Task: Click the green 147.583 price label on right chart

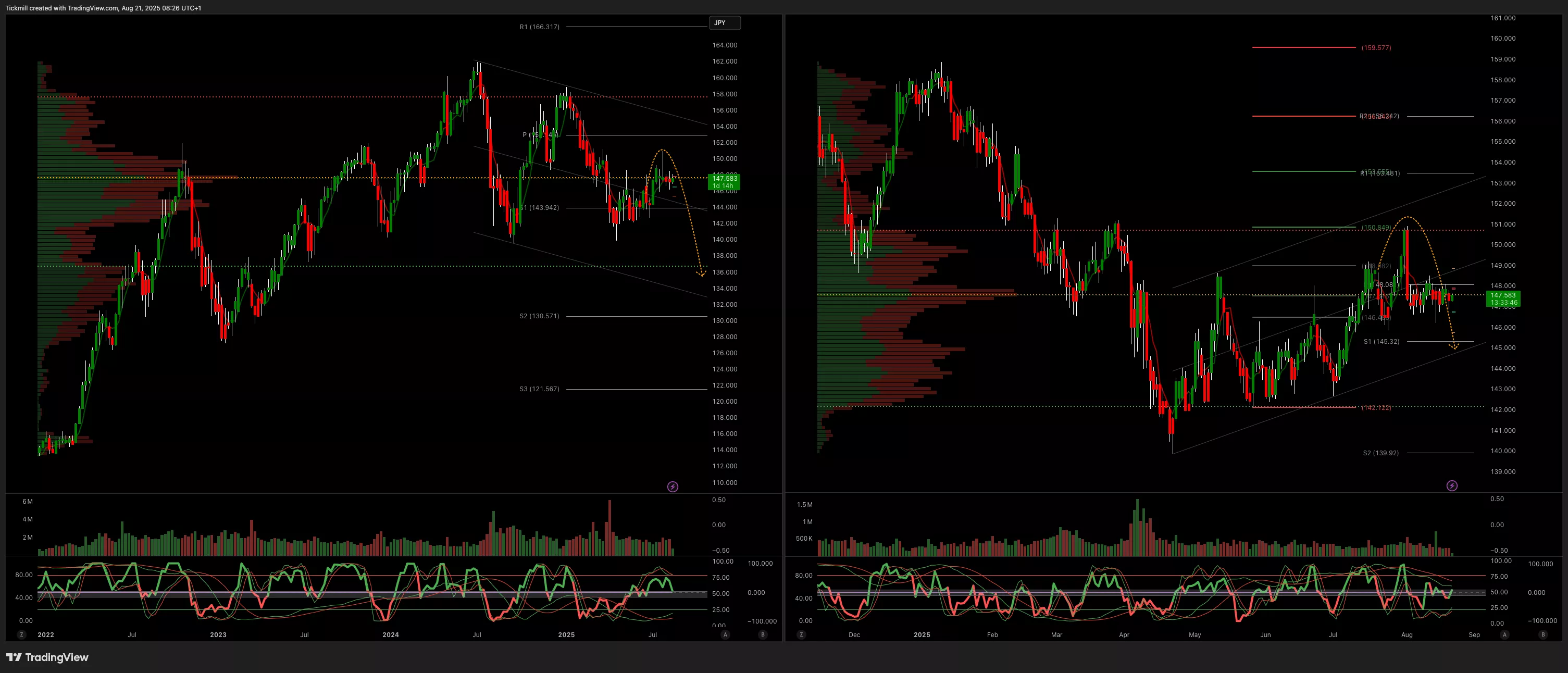Action: pyautogui.click(x=1503, y=299)
